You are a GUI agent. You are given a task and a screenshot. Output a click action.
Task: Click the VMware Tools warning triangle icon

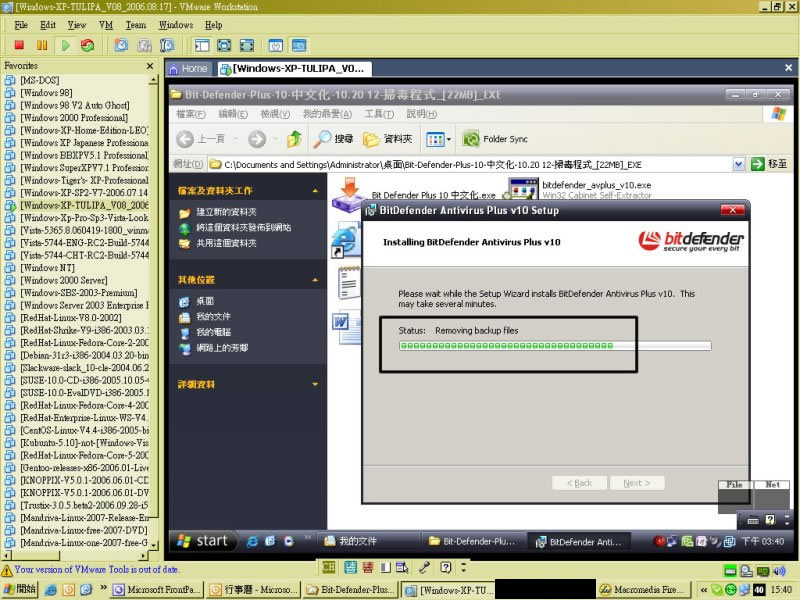pyautogui.click(x=7, y=570)
